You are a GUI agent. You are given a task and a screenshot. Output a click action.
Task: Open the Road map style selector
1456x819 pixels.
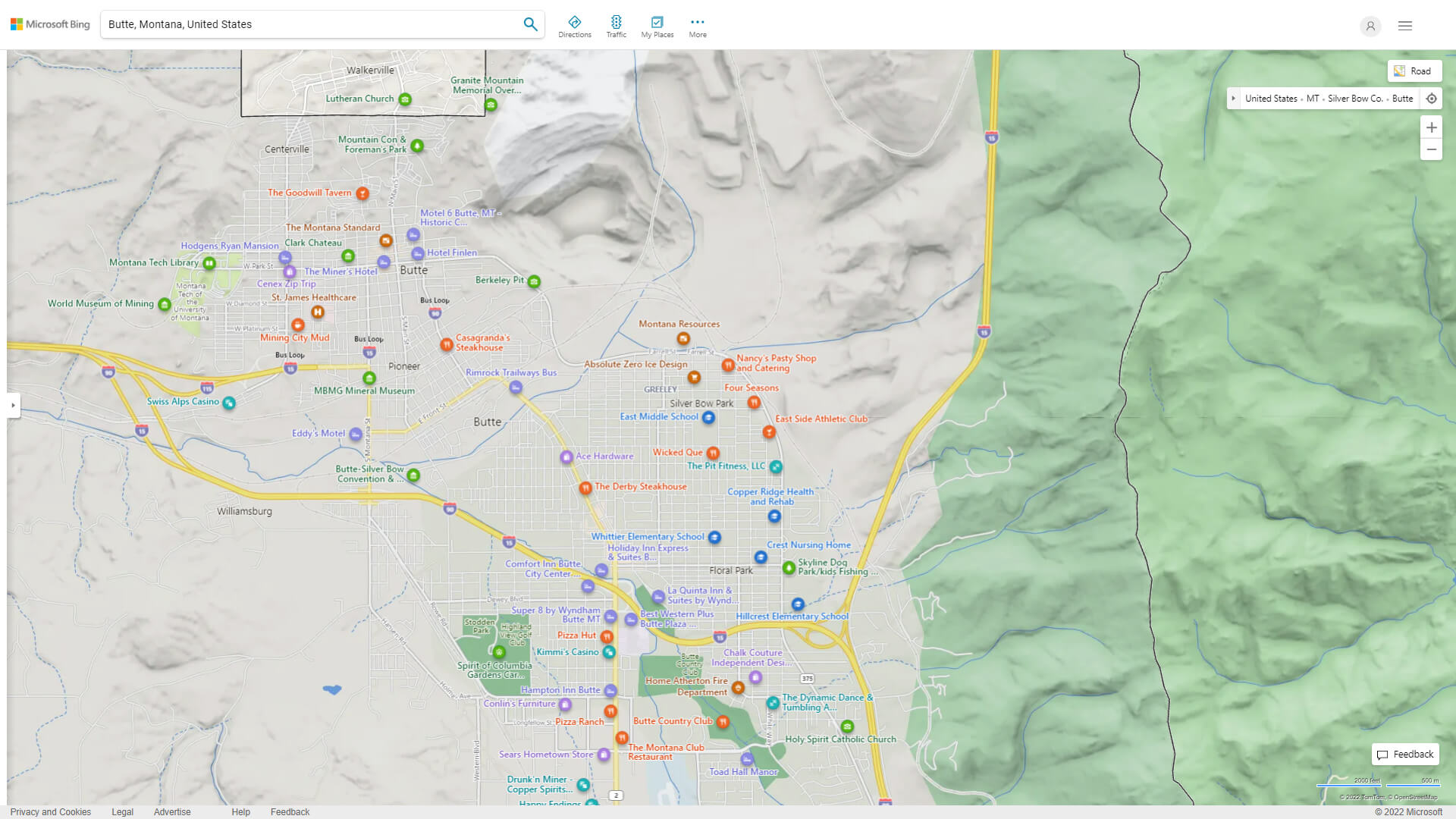click(1414, 71)
